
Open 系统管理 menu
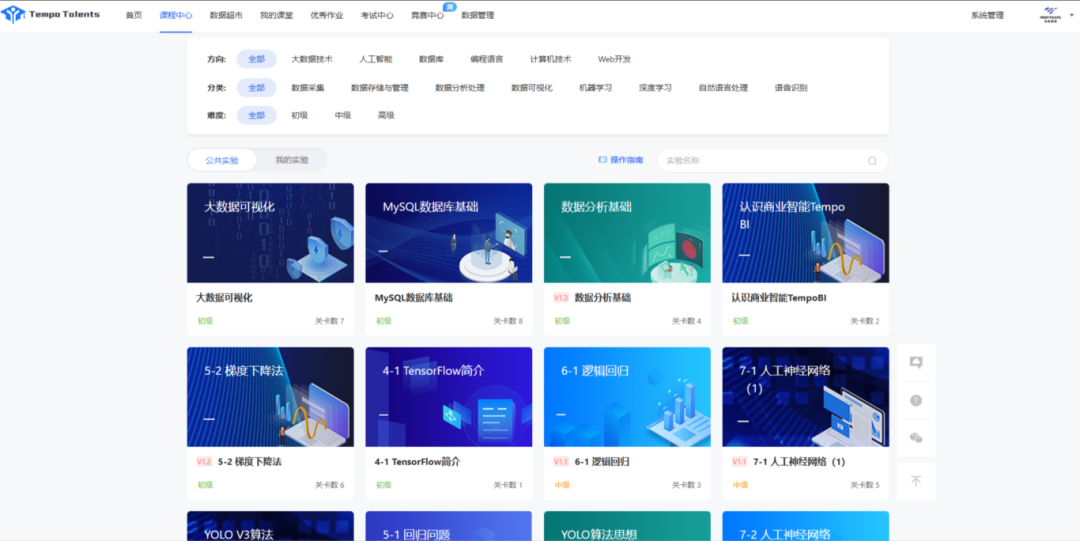[x=987, y=16]
